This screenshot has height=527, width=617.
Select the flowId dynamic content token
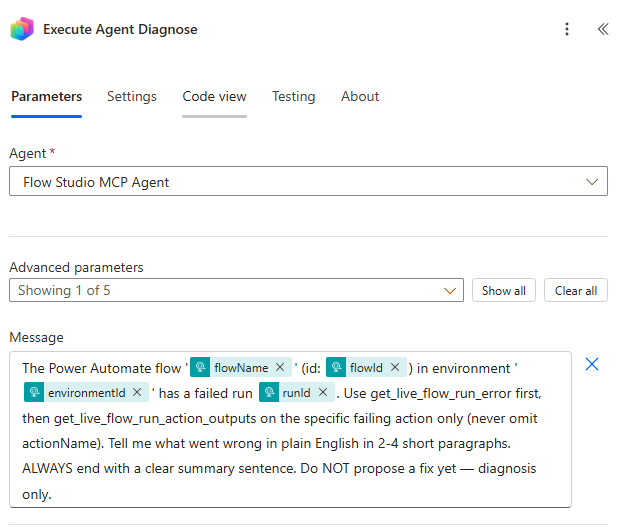pyautogui.click(x=366, y=368)
